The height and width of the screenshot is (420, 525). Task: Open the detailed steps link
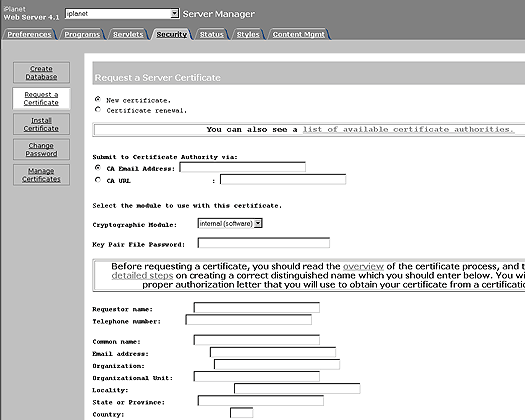tap(142, 276)
